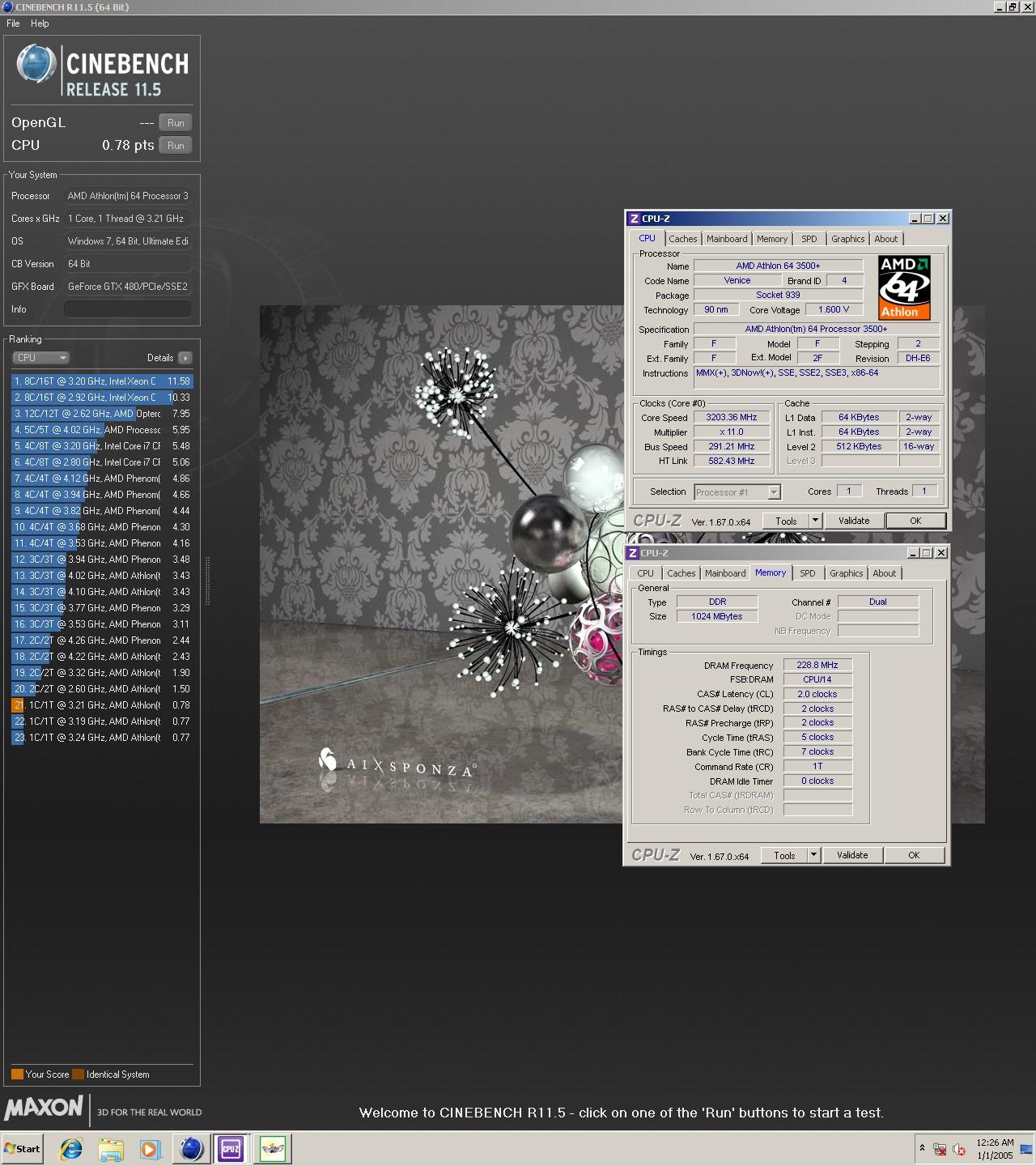Click the Aixsponza rendered scene image
This screenshot has height=1166, width=1036.
click(x=441, y=564)
